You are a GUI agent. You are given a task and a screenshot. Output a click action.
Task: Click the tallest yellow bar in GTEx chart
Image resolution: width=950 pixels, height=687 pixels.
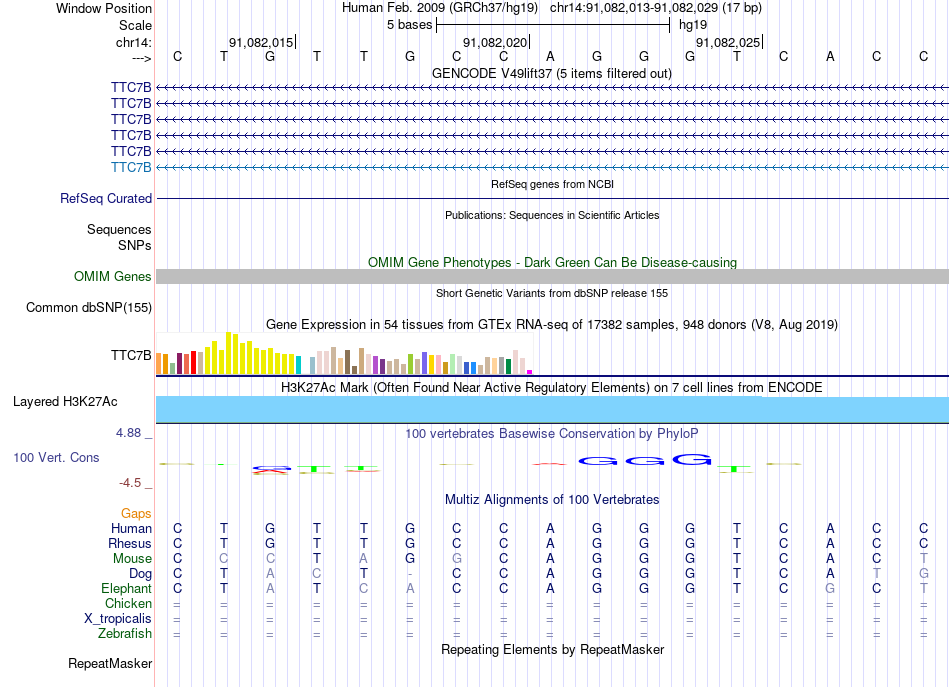(x=228, y=353)
